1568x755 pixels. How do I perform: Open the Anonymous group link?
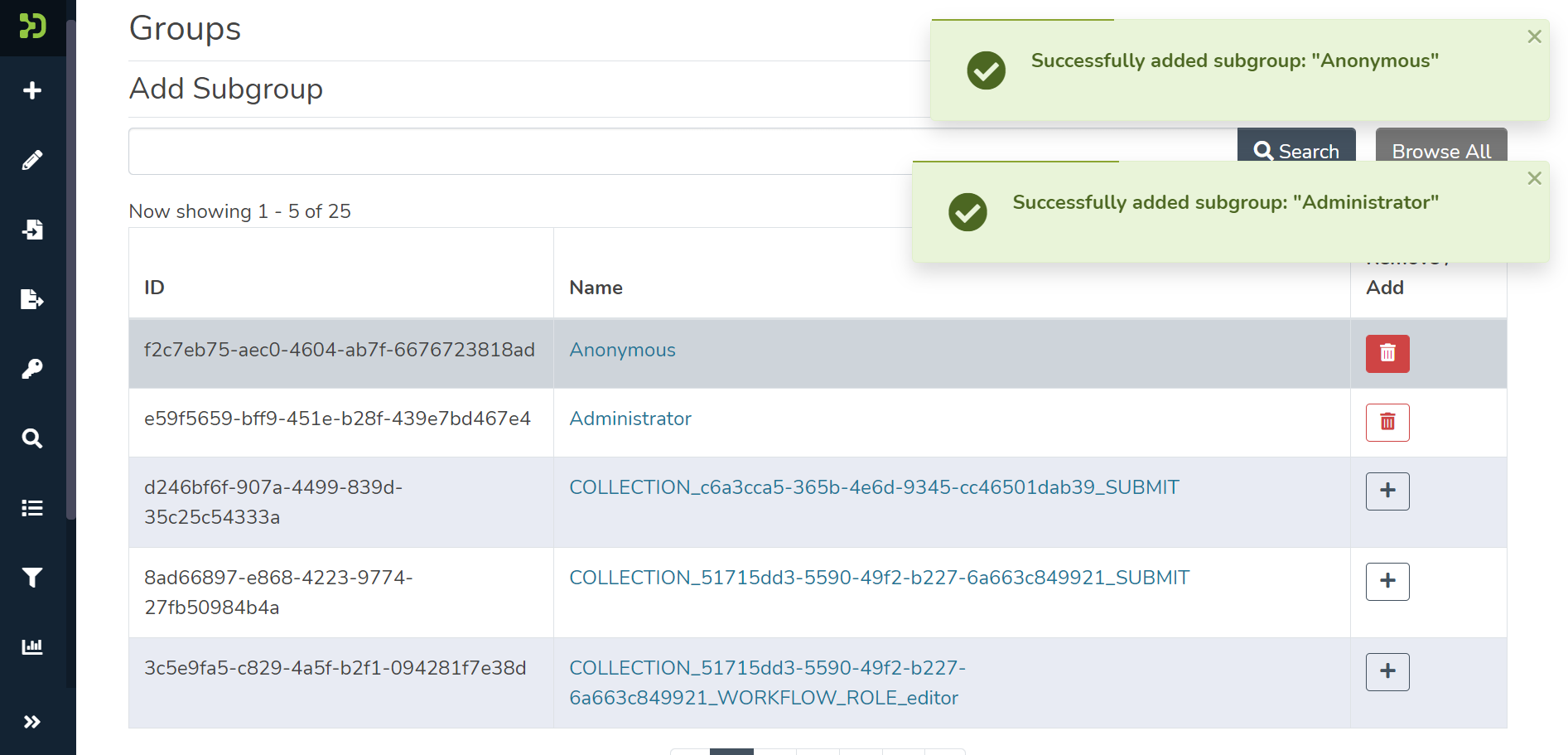click(x=622, y=351)
